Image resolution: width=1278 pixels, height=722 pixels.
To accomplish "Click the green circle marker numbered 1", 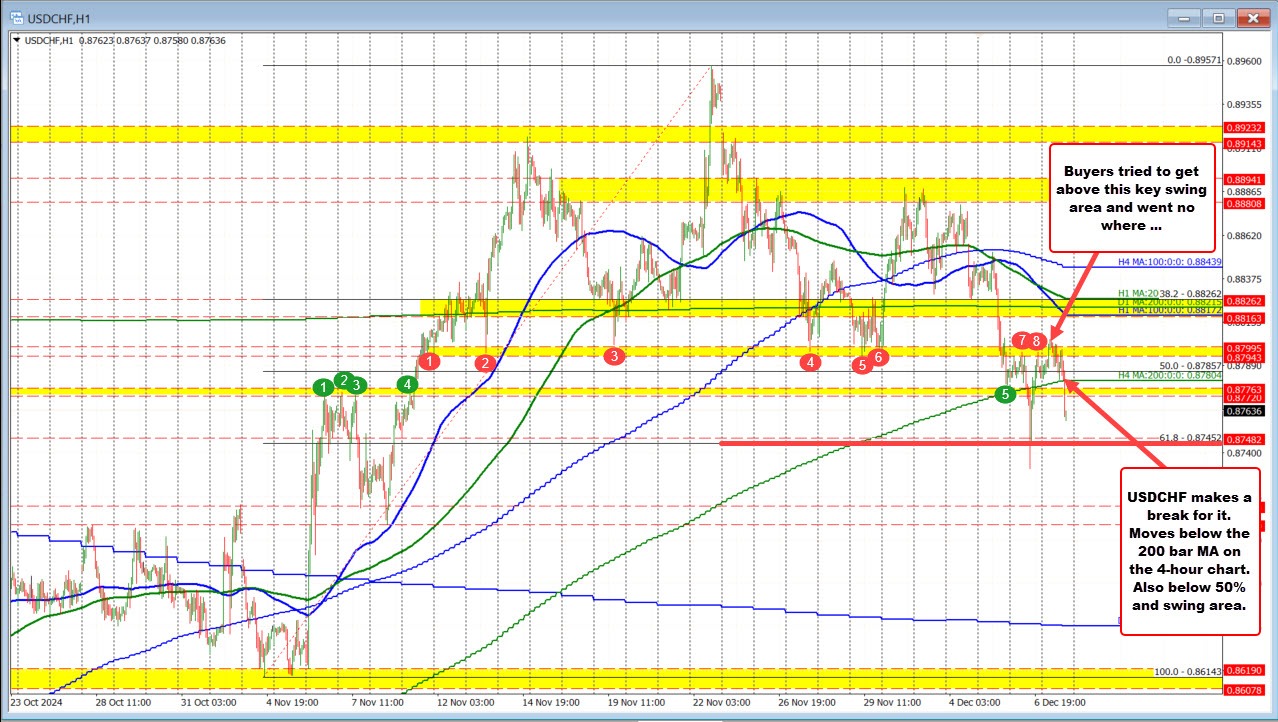I will coord(324,386).
